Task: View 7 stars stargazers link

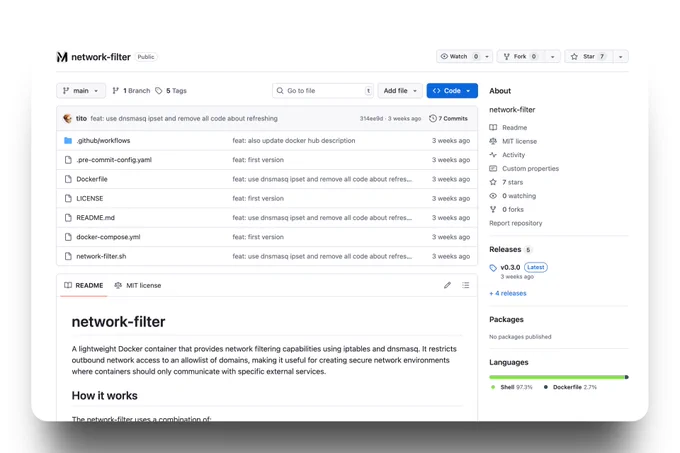Action: (x=513, y=182)
